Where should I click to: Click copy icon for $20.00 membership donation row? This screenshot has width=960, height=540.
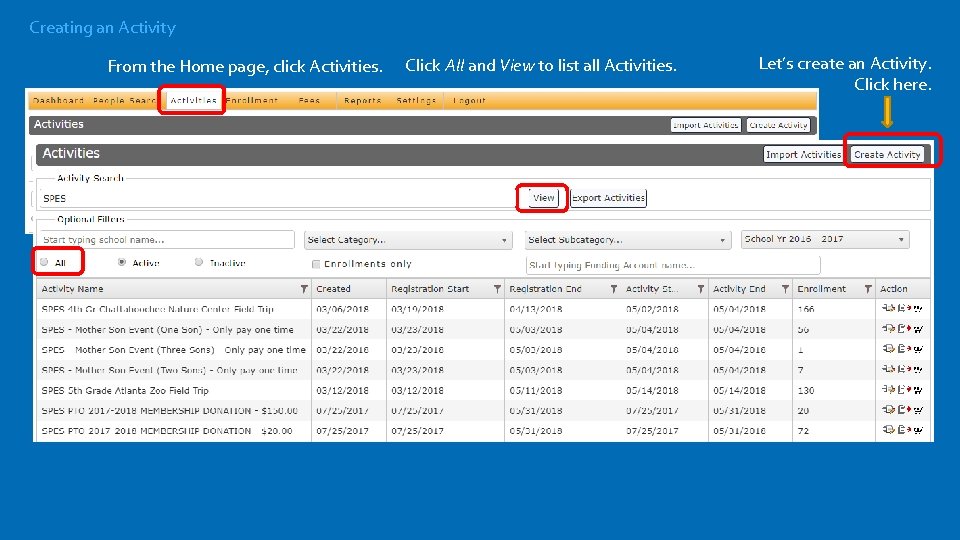[x=888, y=430]
